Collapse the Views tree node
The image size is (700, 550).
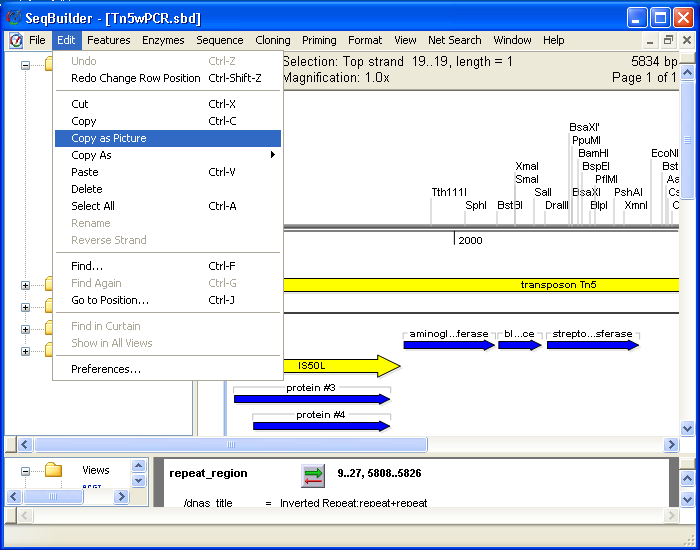(25, 471)
